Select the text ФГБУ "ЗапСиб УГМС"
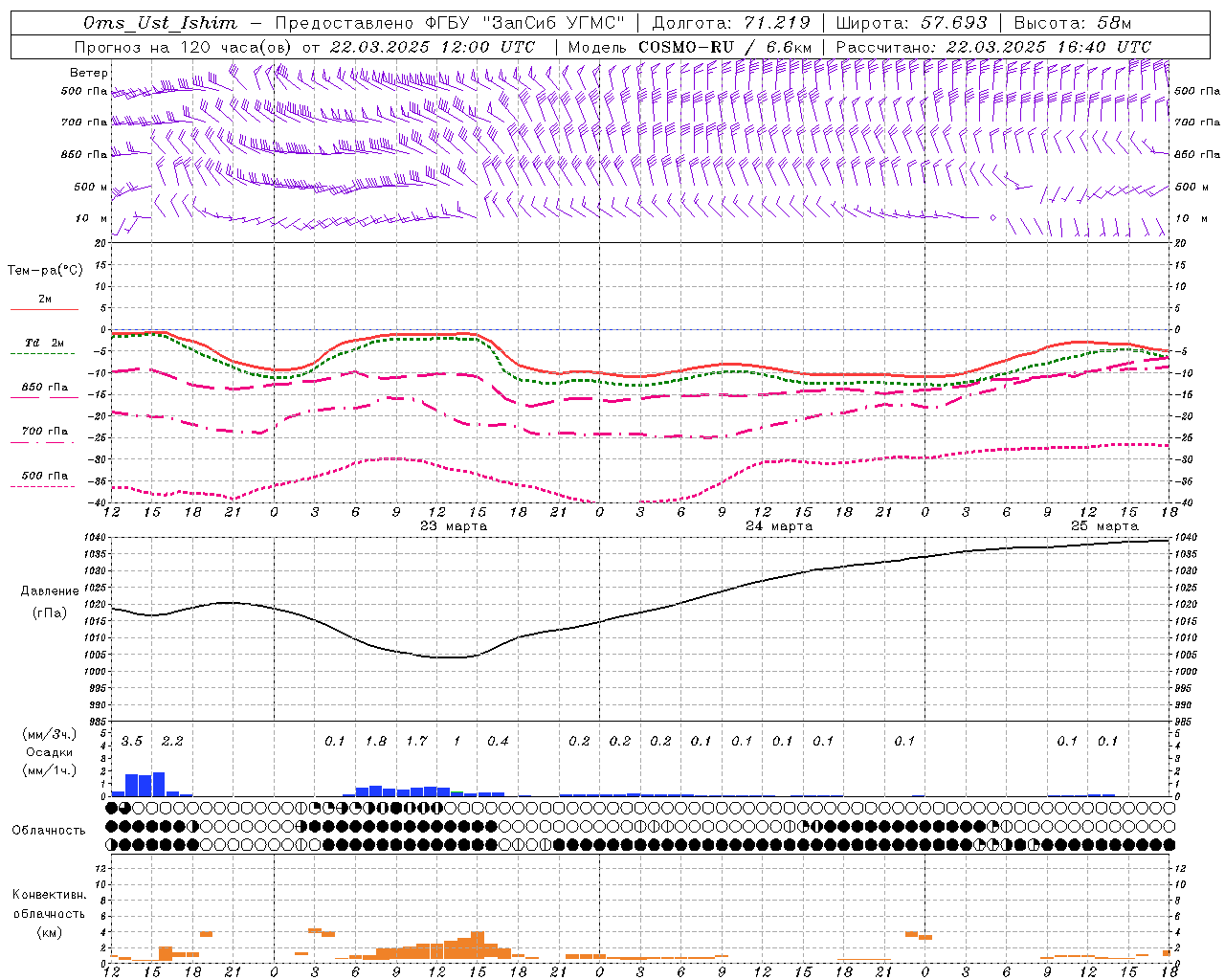 click(x=523, y=23)
